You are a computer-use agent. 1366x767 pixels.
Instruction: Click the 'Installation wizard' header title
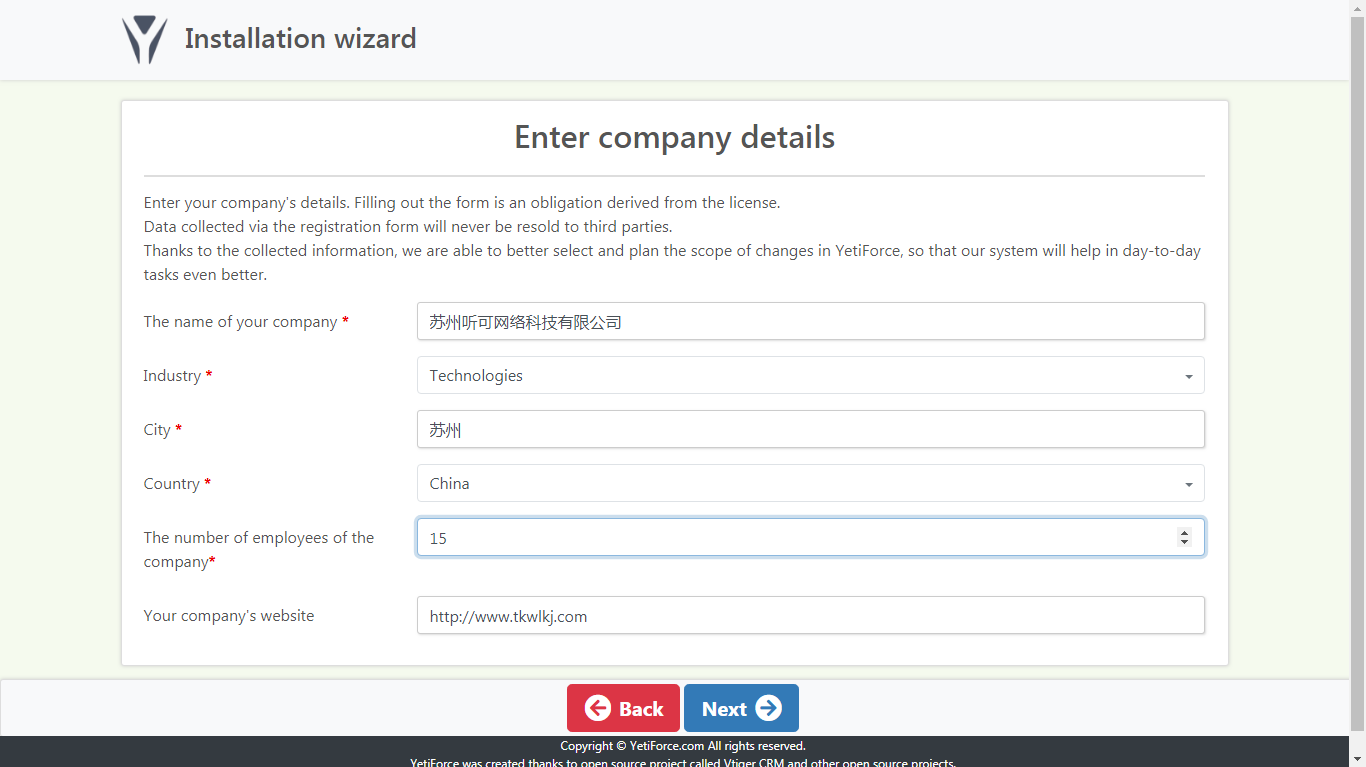pos(300,39)
